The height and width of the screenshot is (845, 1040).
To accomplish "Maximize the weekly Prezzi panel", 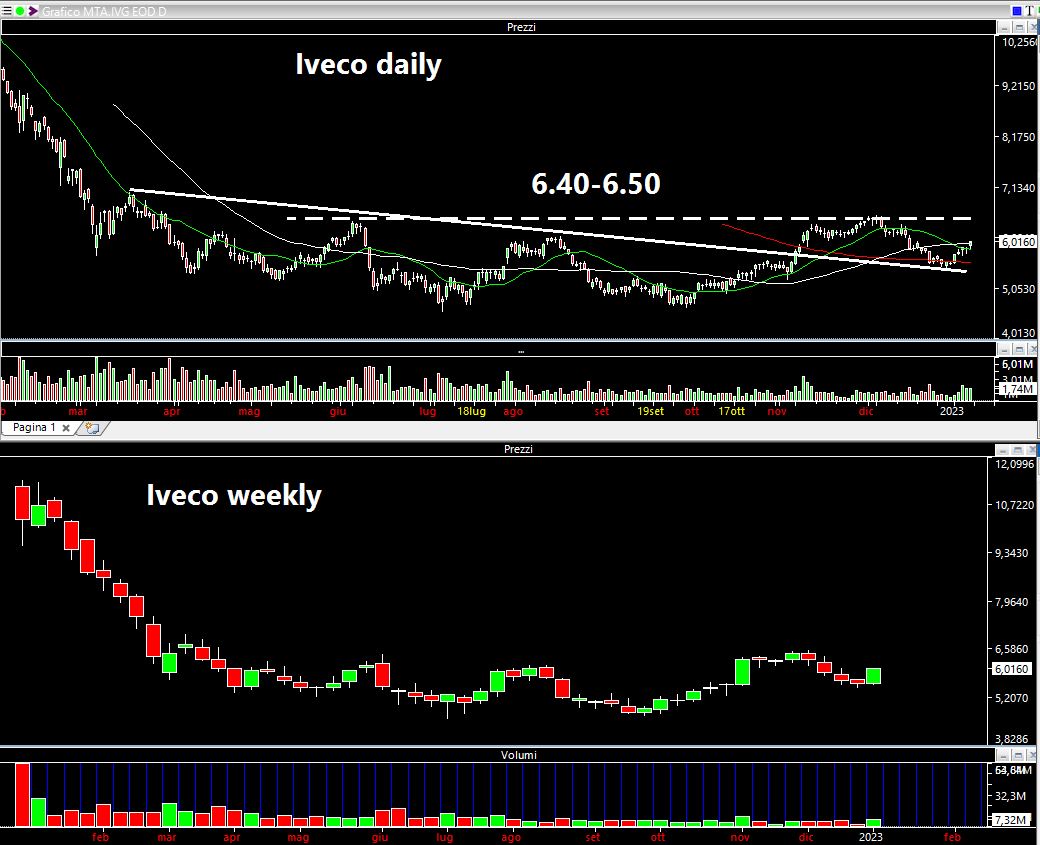I will click(1017, 450).
